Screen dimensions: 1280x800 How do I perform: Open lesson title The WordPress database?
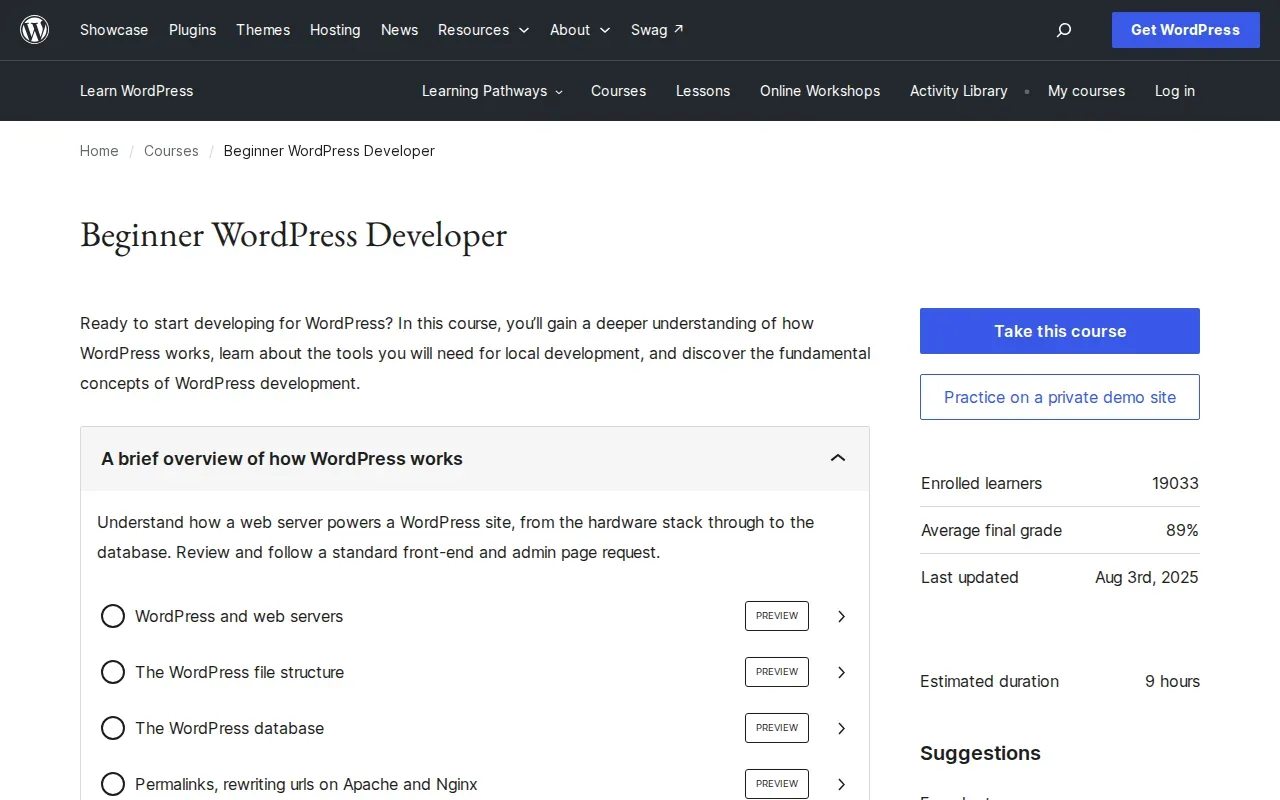[230, 728]
